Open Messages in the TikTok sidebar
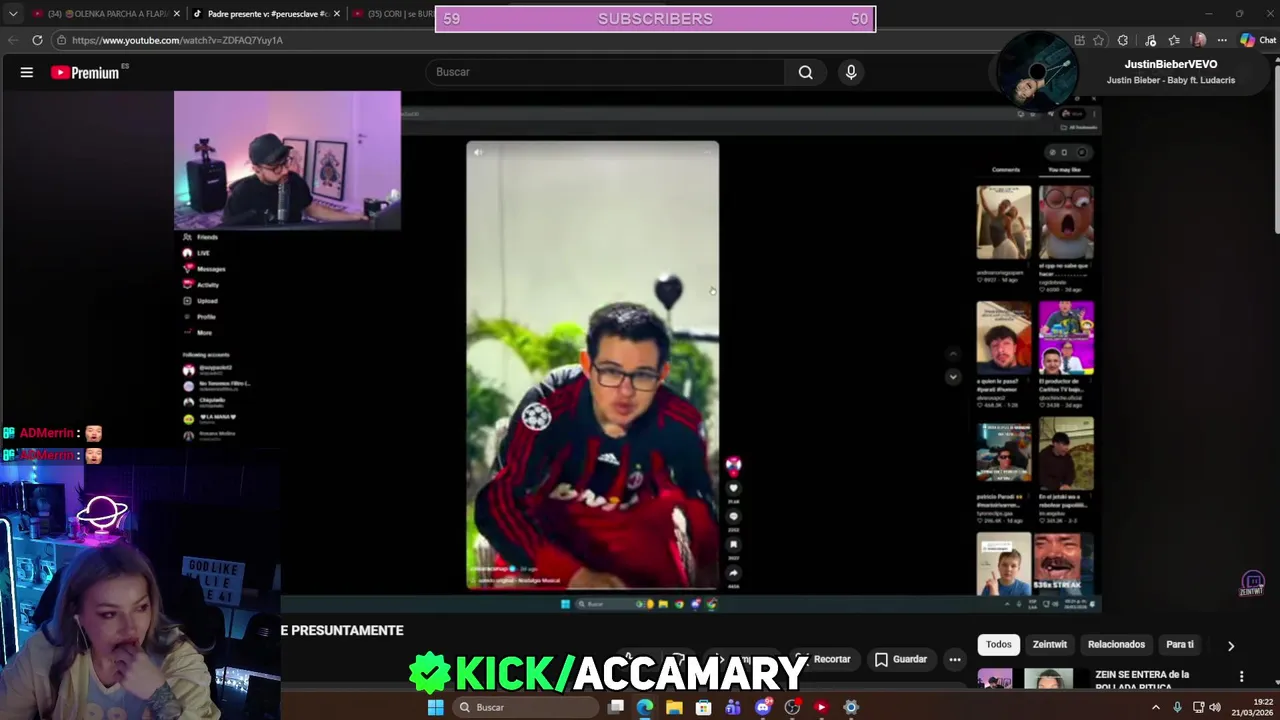This screenshot has width=1280, height=720. 204,269
